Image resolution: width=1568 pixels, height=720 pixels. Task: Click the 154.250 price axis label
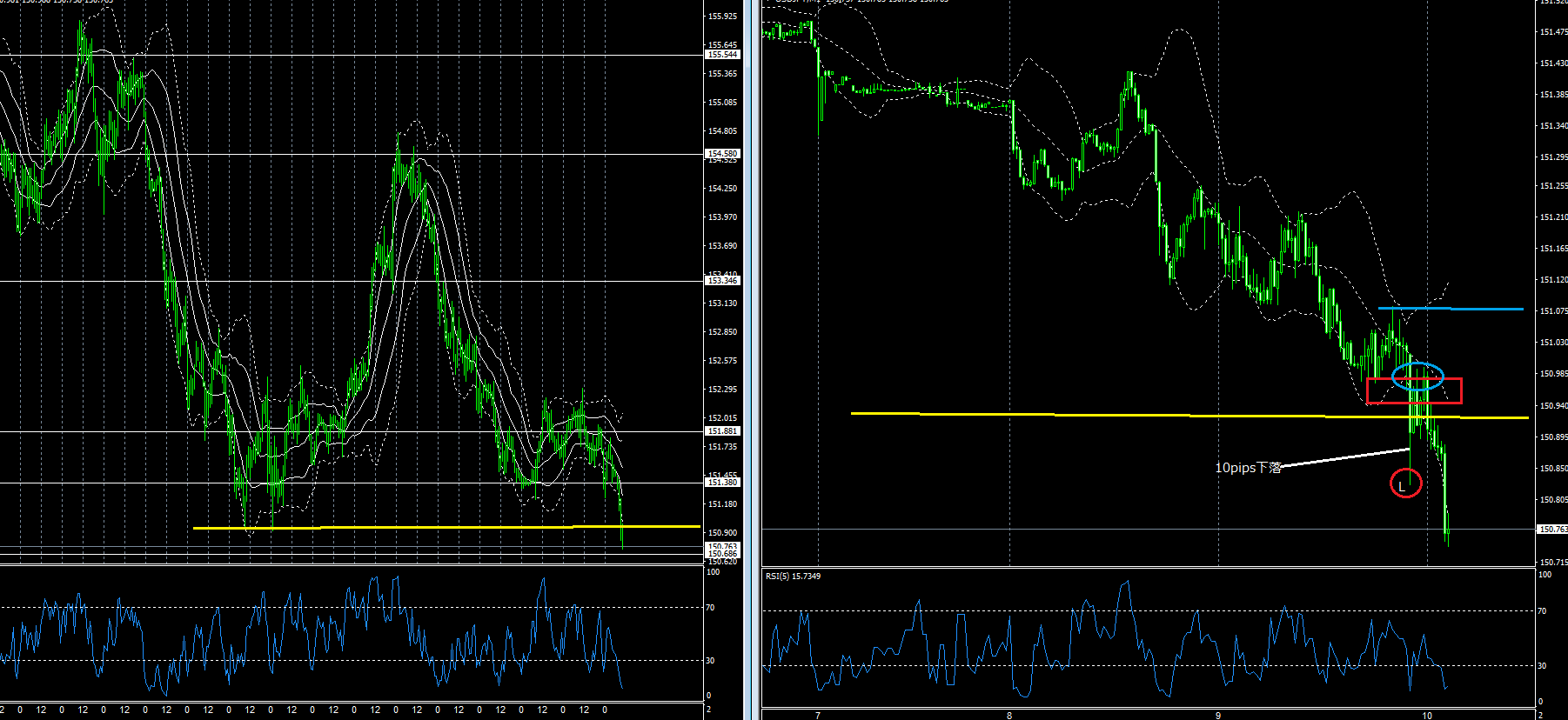[722, 188]
